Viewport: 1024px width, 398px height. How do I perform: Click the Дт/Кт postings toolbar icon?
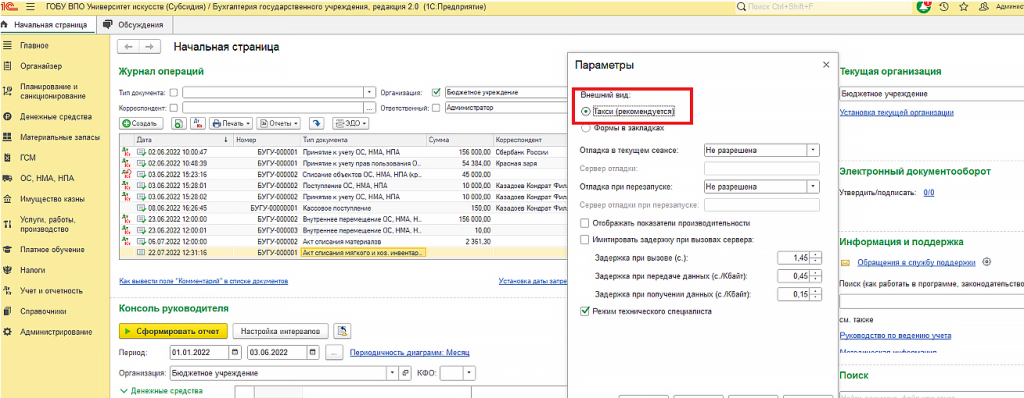[x=198, y=123]
